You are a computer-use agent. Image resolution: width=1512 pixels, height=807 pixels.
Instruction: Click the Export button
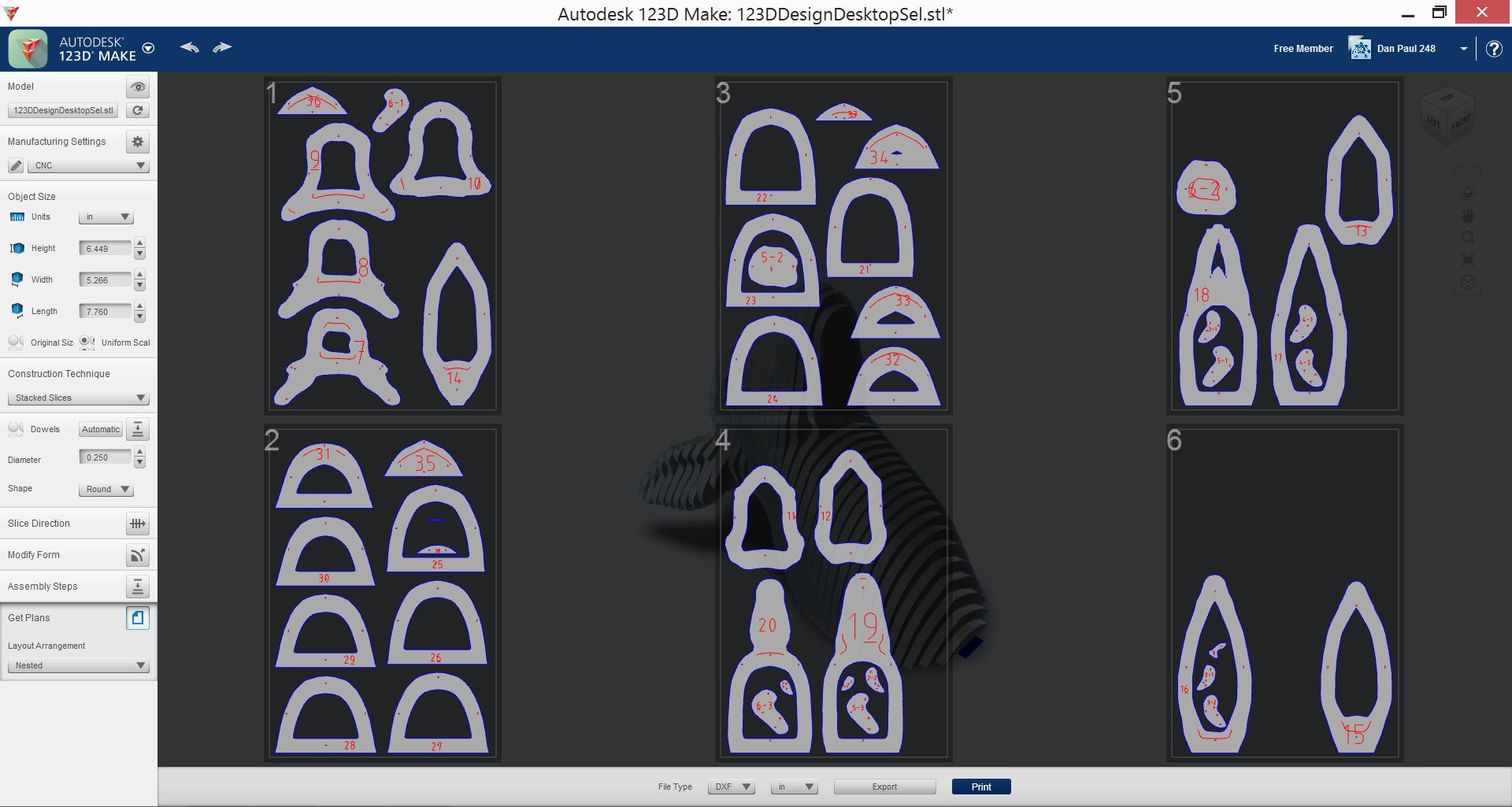[x=884, y=787]
